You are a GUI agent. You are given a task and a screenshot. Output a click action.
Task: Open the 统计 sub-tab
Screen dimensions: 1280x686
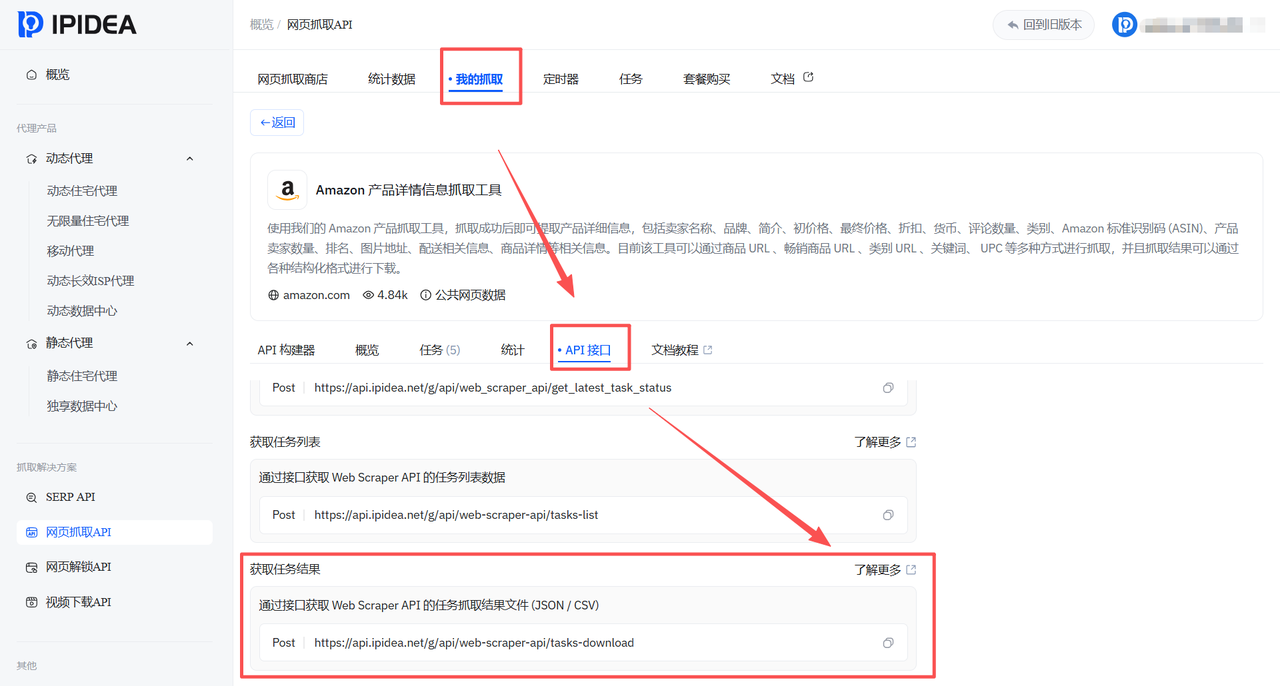512,350
